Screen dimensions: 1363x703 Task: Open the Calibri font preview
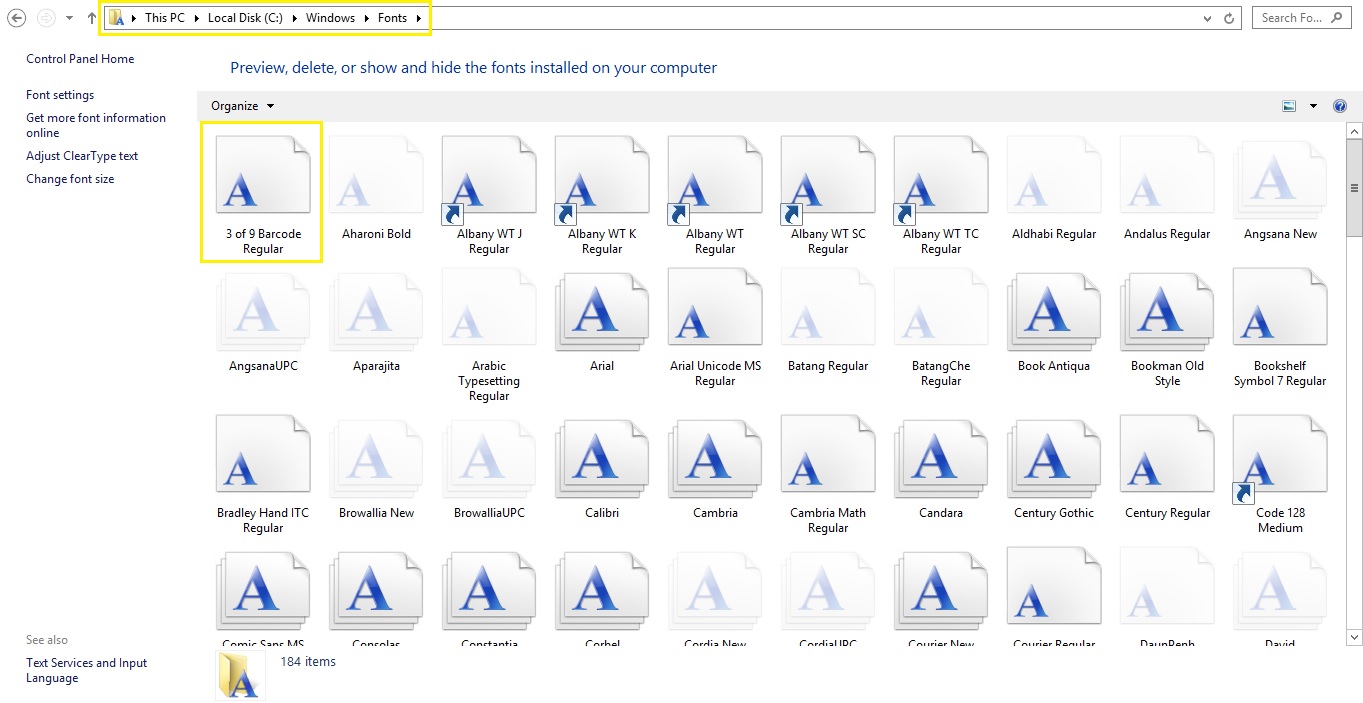point(601,458)
